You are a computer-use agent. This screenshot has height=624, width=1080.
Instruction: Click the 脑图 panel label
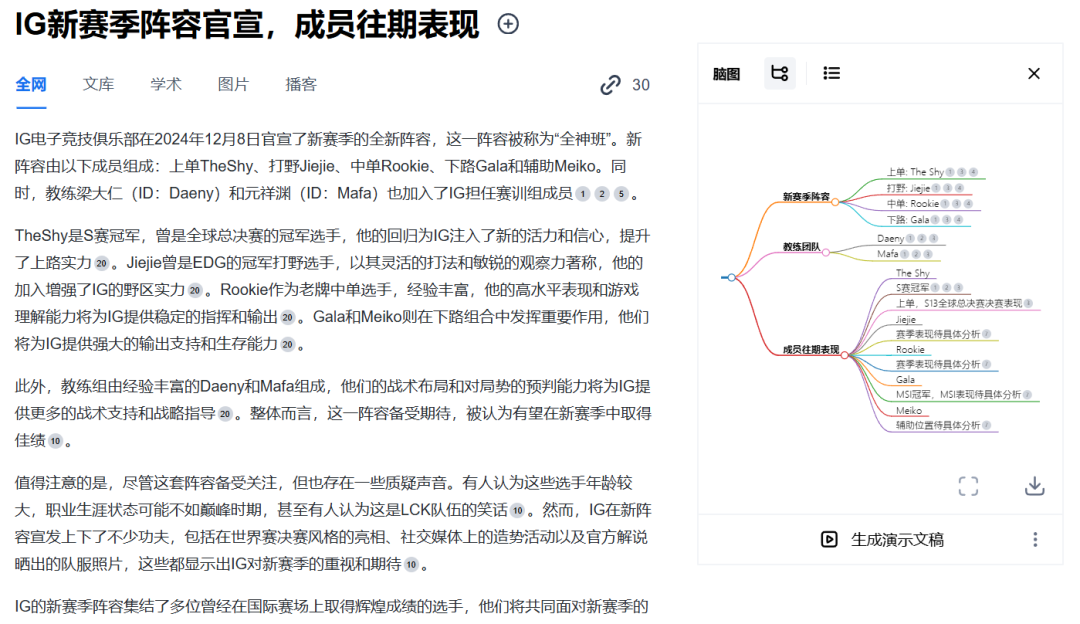click(726, 74)
